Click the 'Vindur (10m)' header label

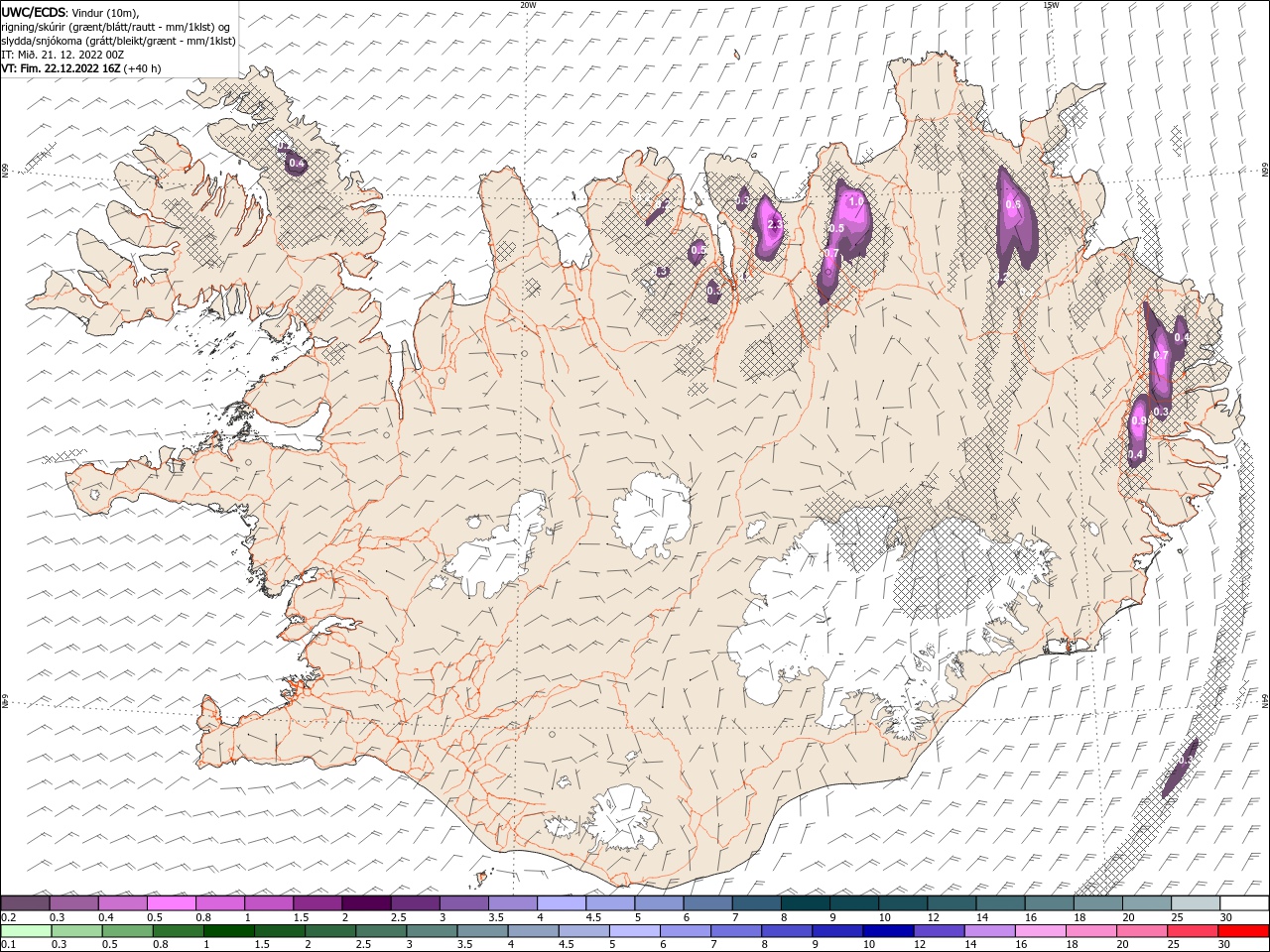tap(105, 12)
